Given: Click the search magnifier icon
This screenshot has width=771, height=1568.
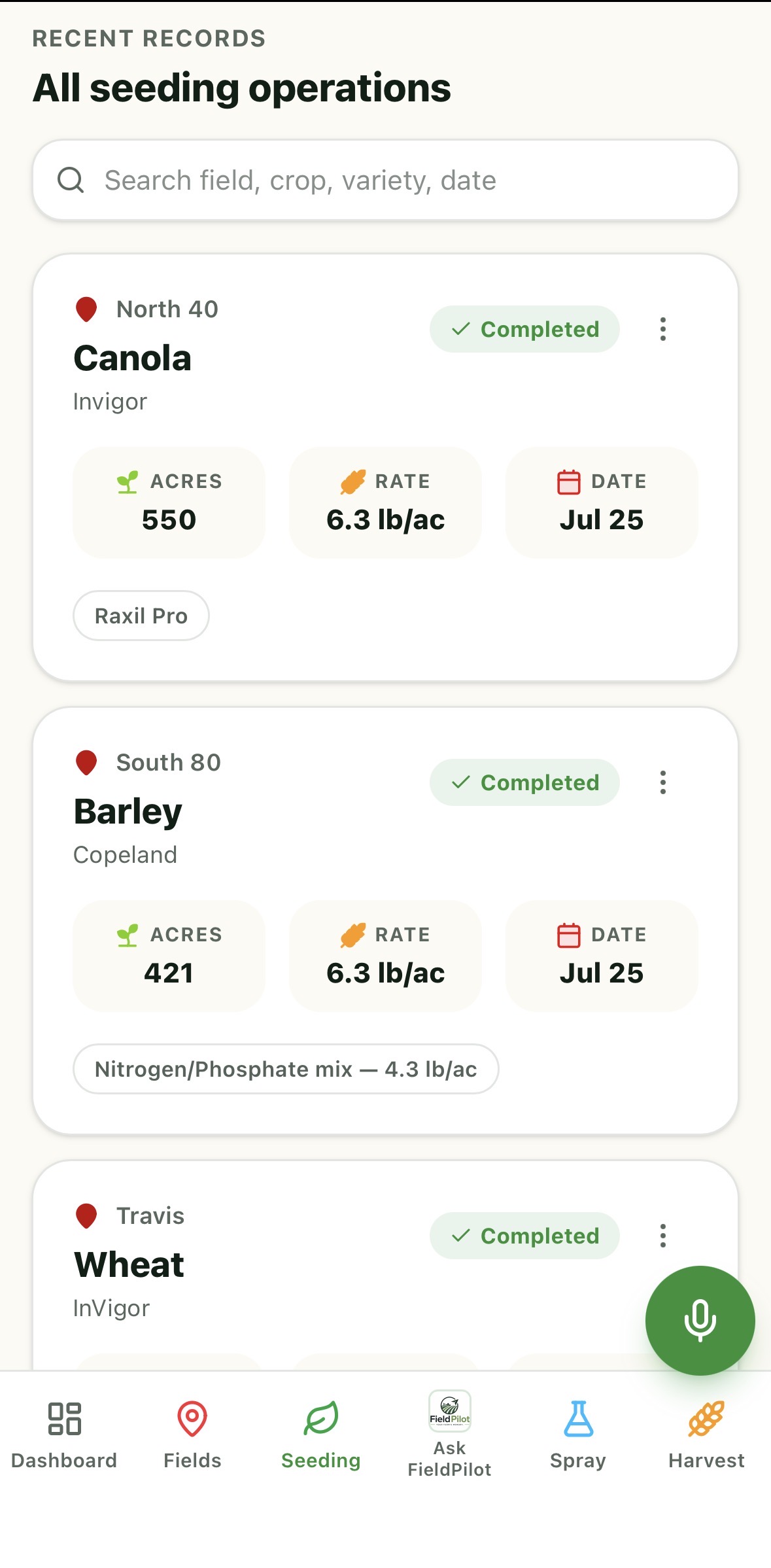Looking at the screenshot, I should pos(71,180).
